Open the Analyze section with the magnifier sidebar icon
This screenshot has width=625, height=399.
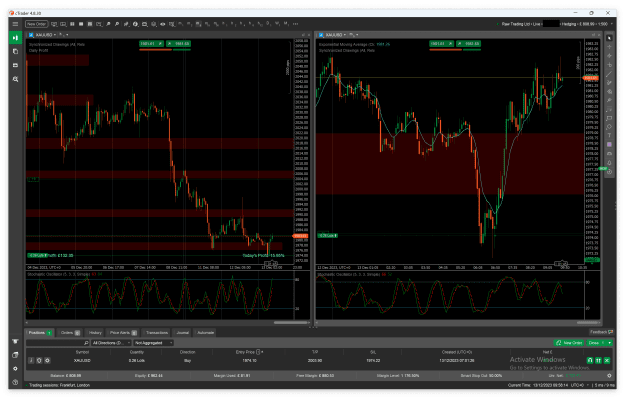pyautogui.click(x=16, y=79)
